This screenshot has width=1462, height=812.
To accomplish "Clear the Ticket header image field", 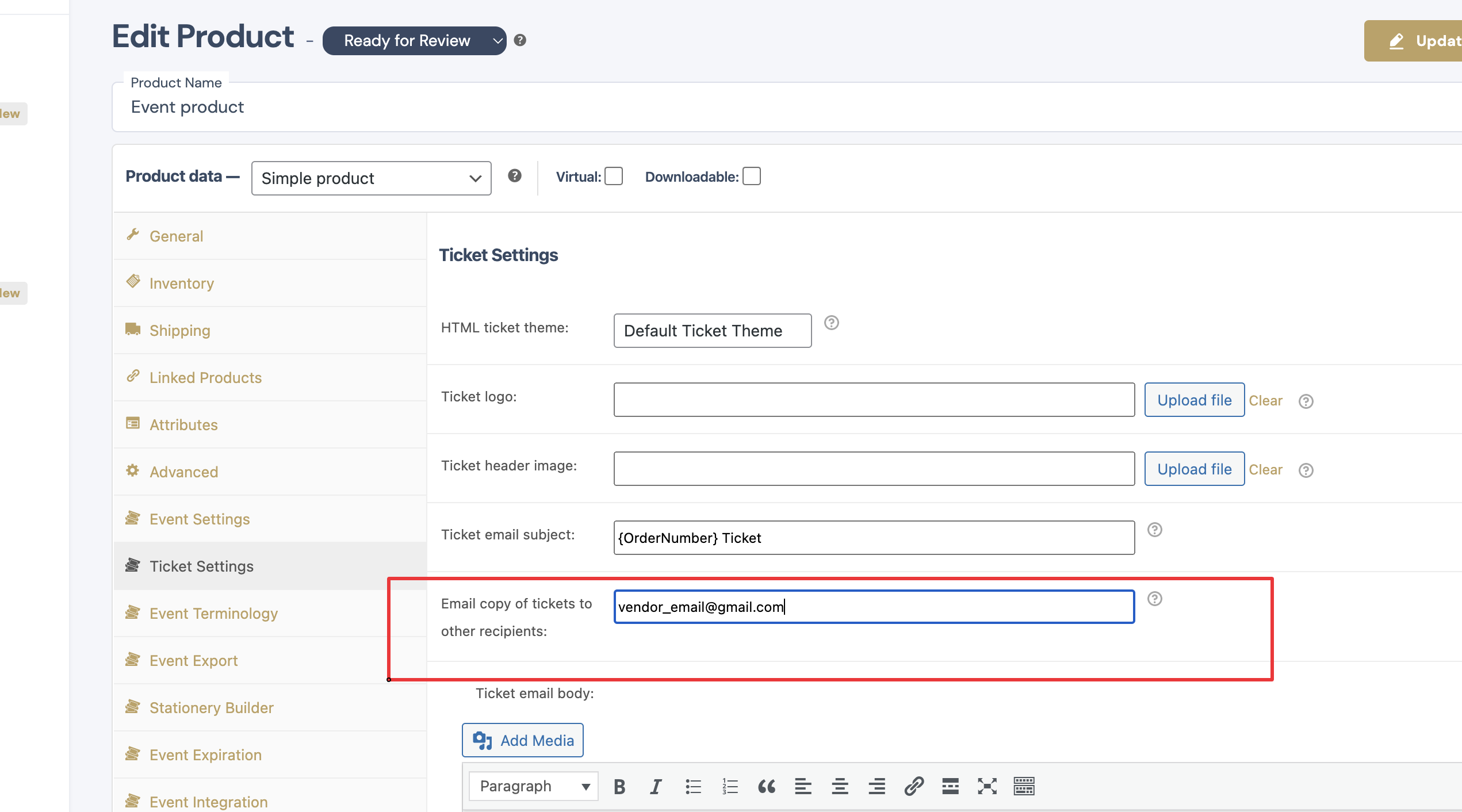I will tap(1265, 470).
